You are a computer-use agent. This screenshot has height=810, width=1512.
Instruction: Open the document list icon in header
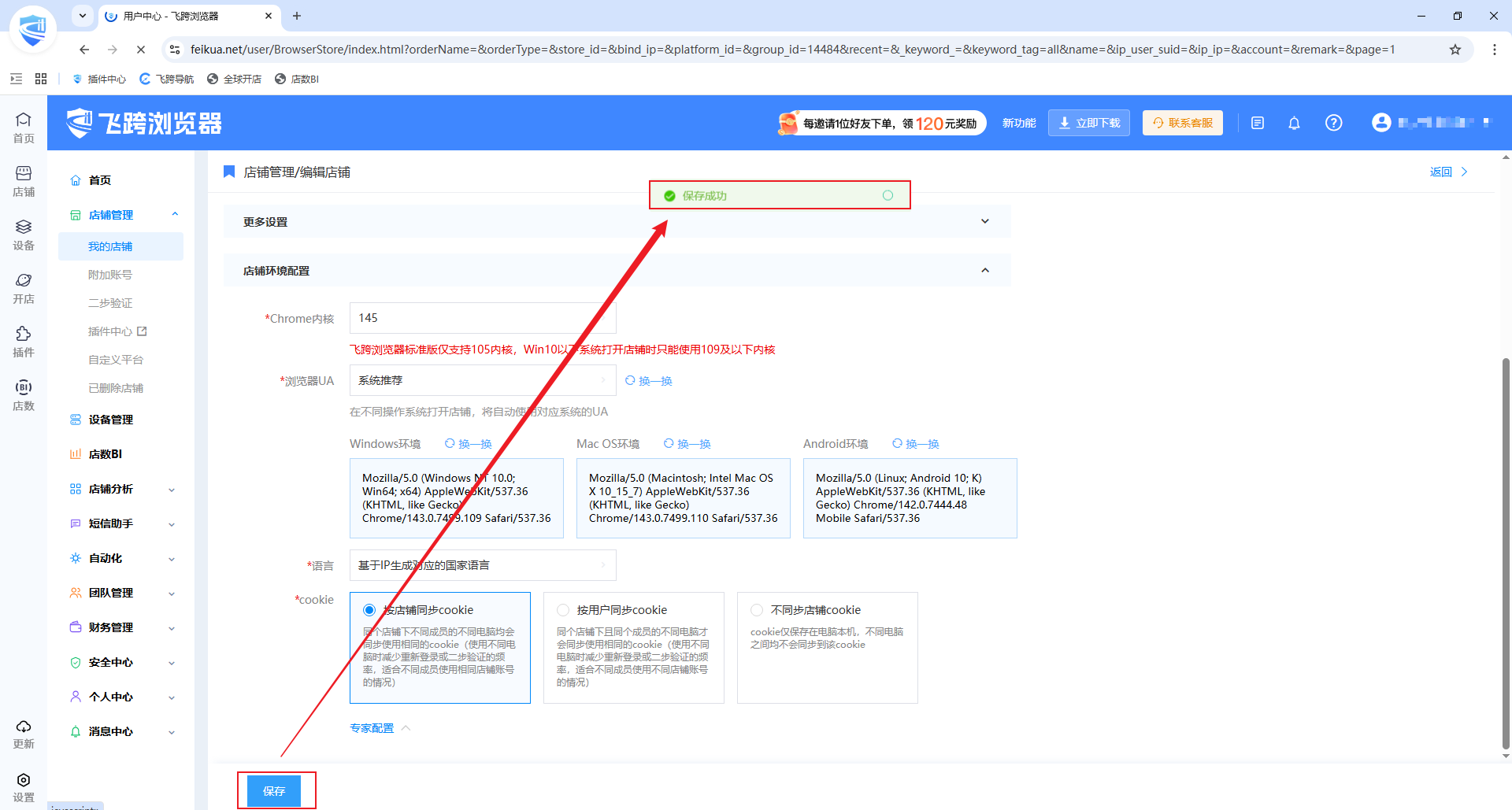pos(1258,123)
